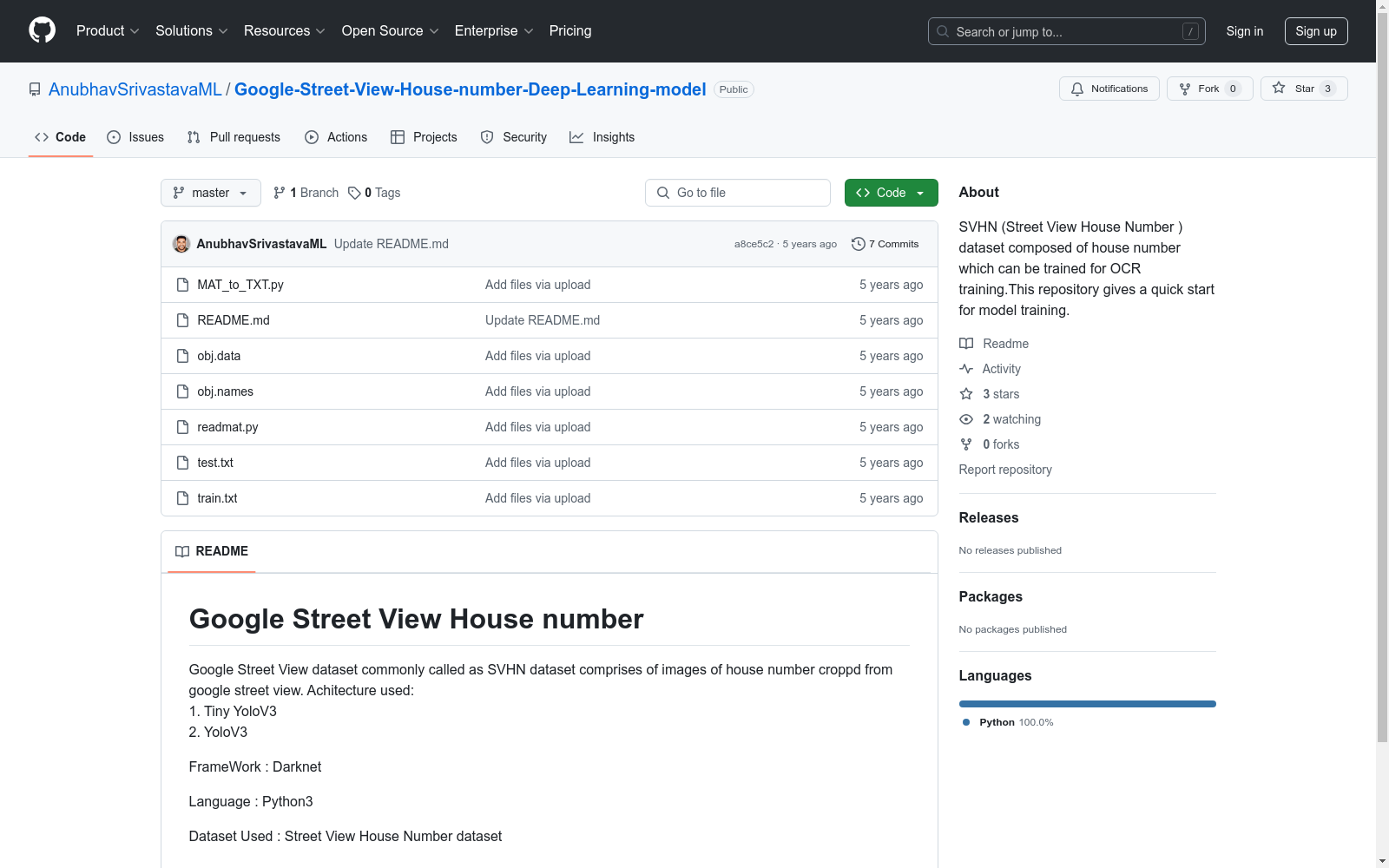Click the history clock icon by 7 Commits
The image size is (1389, 868).
pos(859,244)
